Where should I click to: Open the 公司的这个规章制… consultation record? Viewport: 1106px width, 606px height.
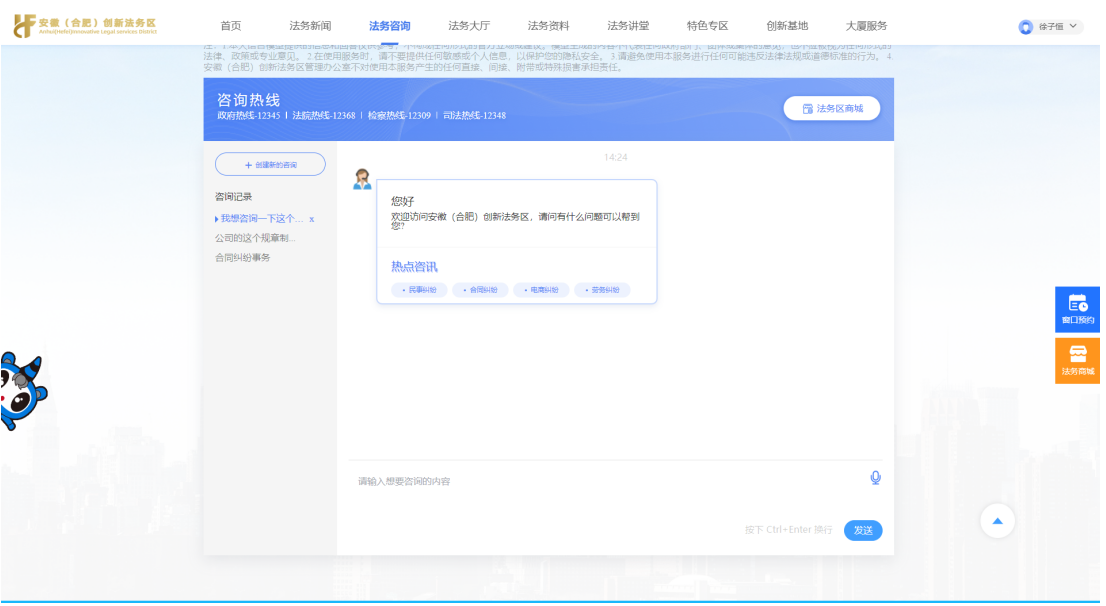pyautogui.click(x=255, y=238)
